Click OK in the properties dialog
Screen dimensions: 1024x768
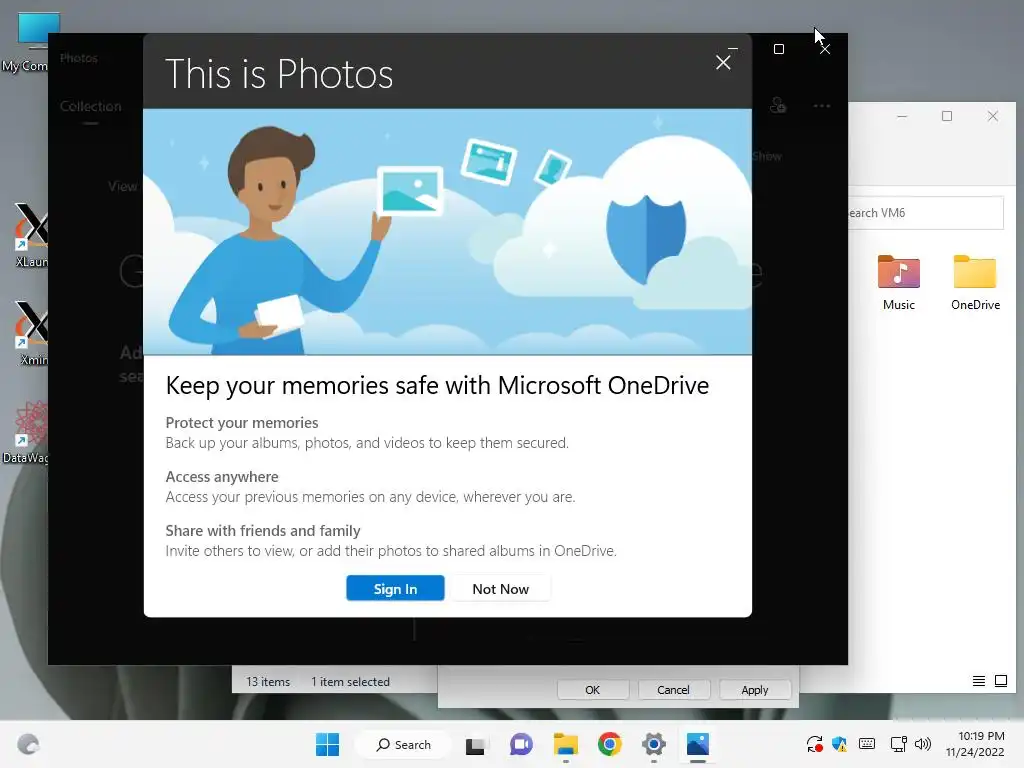pyautogui.click(x=592, y=690)
